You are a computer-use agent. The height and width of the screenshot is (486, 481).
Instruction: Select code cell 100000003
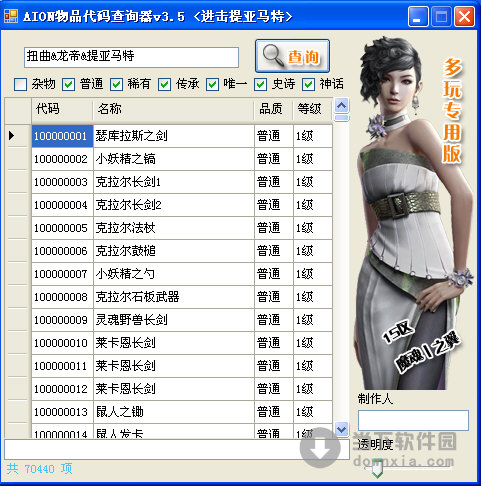click(62, 182)
